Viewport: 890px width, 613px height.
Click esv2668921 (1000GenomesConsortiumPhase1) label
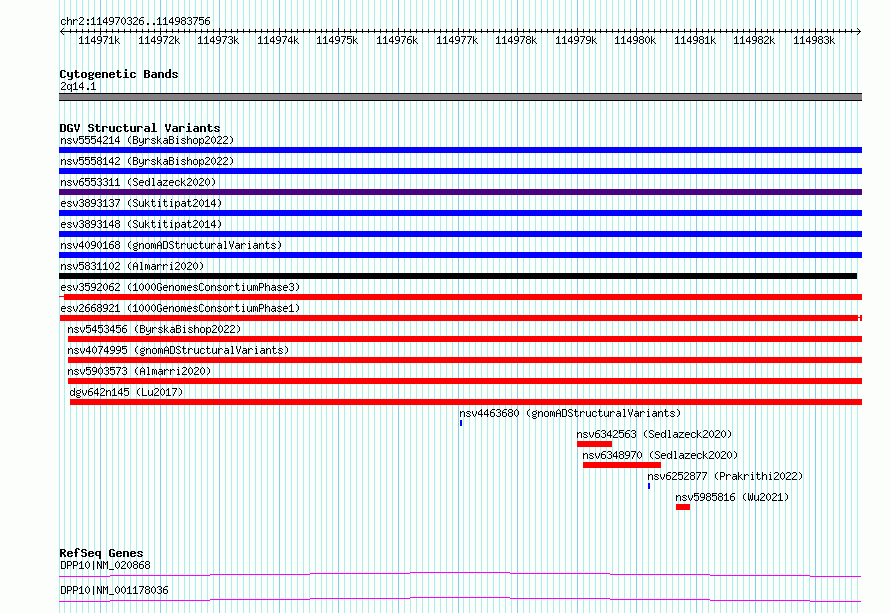click(x=180, y=308)
